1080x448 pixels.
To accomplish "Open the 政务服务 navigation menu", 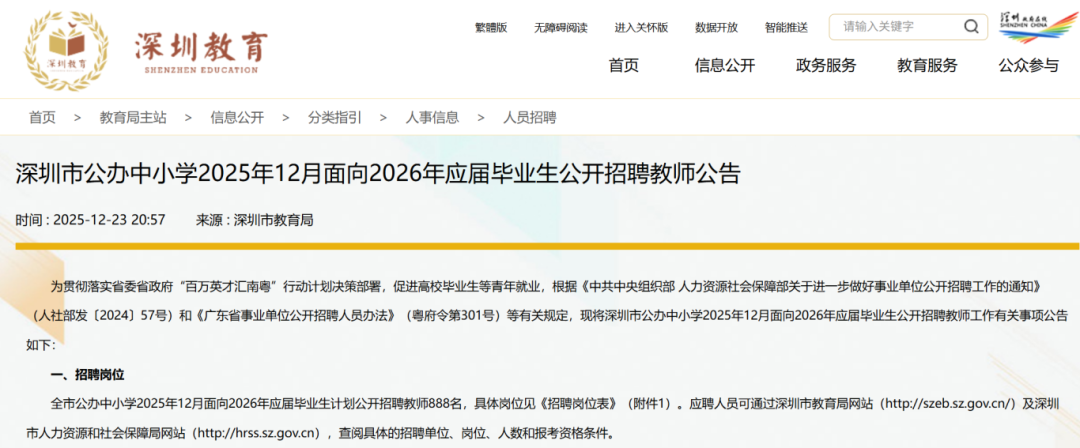I will pyautogui.click(x=826, y=66).
